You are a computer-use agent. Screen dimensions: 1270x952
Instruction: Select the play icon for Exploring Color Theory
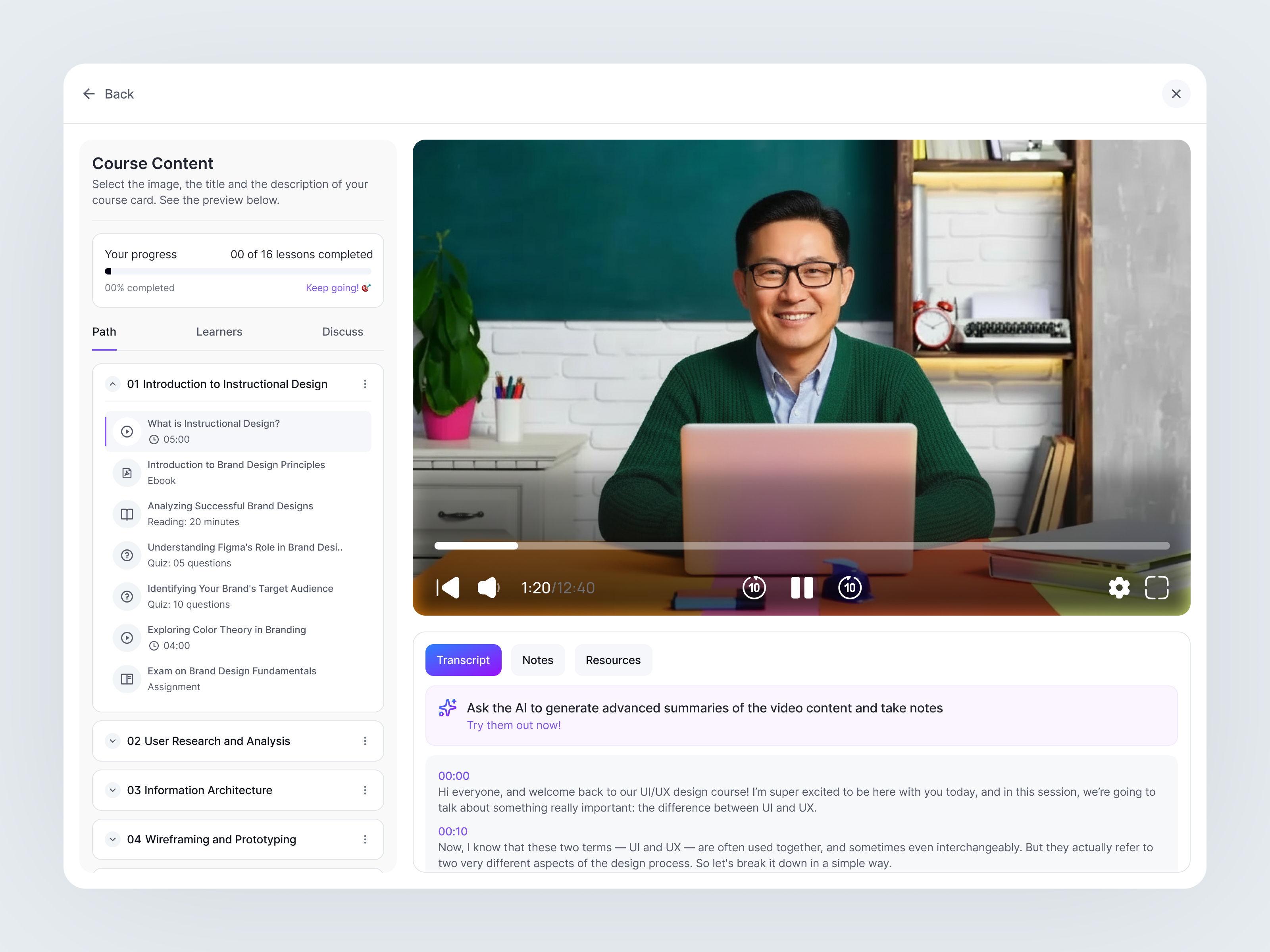(127, 637)
